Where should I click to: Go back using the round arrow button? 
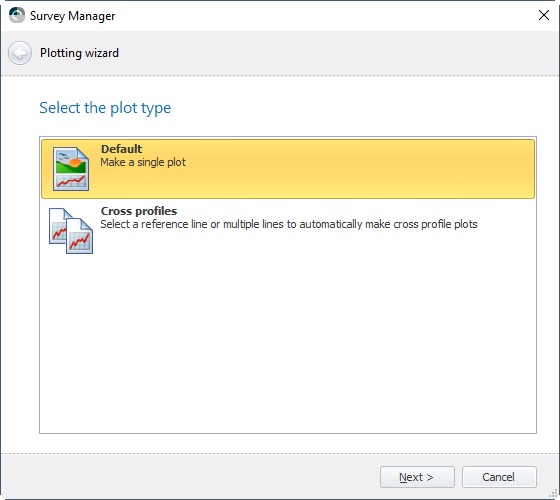point(20,53)
